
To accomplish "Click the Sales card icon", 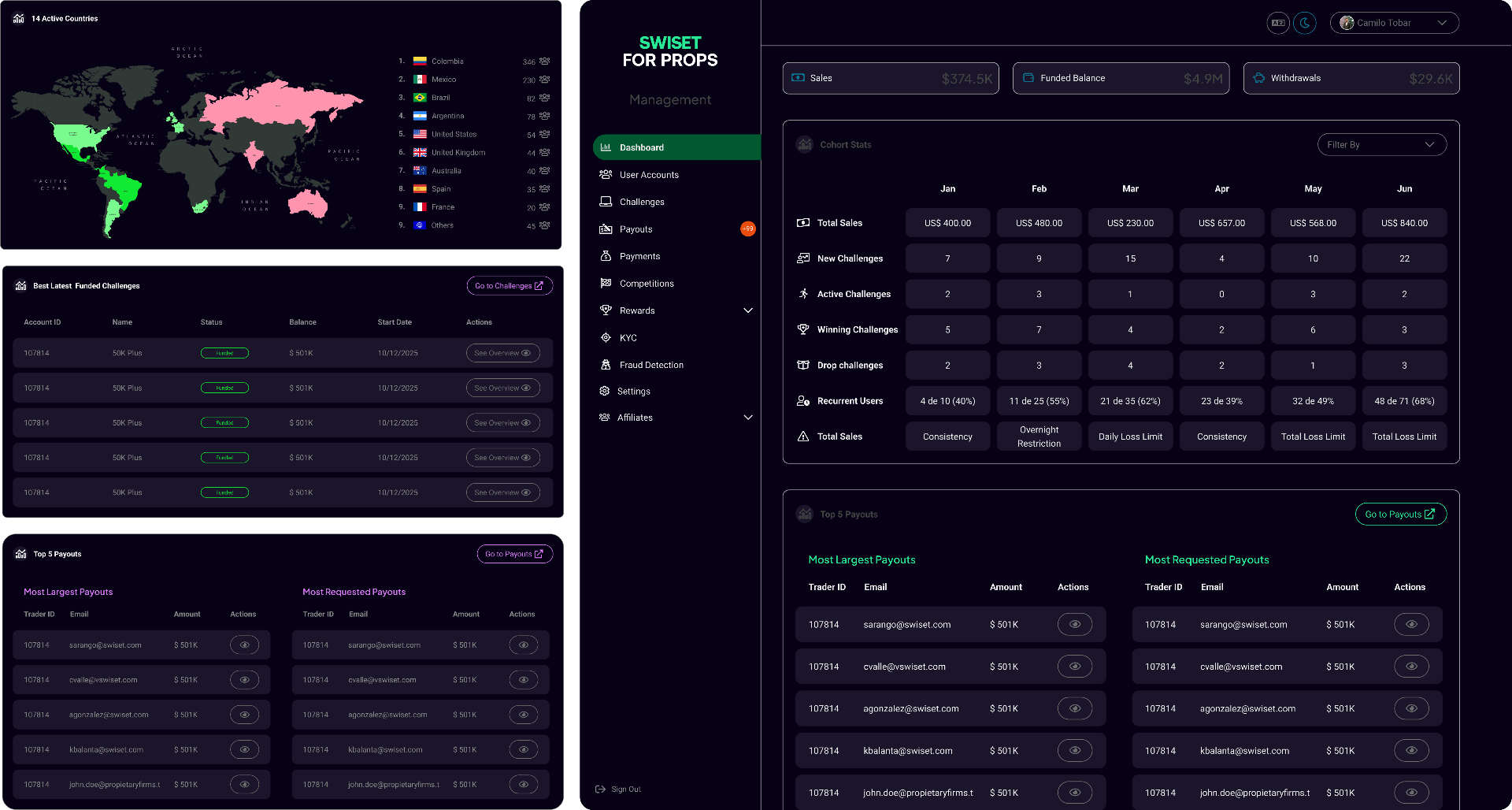I will click(798, 78).
